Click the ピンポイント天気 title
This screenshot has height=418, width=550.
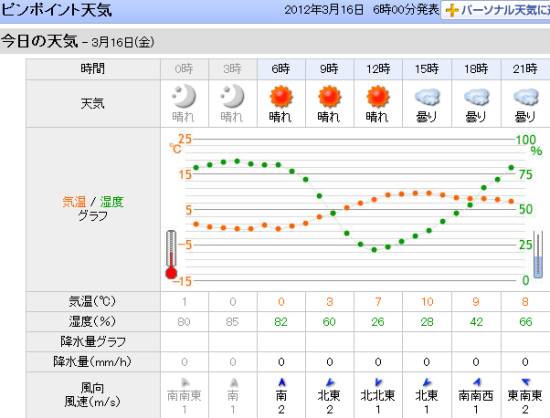tap(56, 10)
